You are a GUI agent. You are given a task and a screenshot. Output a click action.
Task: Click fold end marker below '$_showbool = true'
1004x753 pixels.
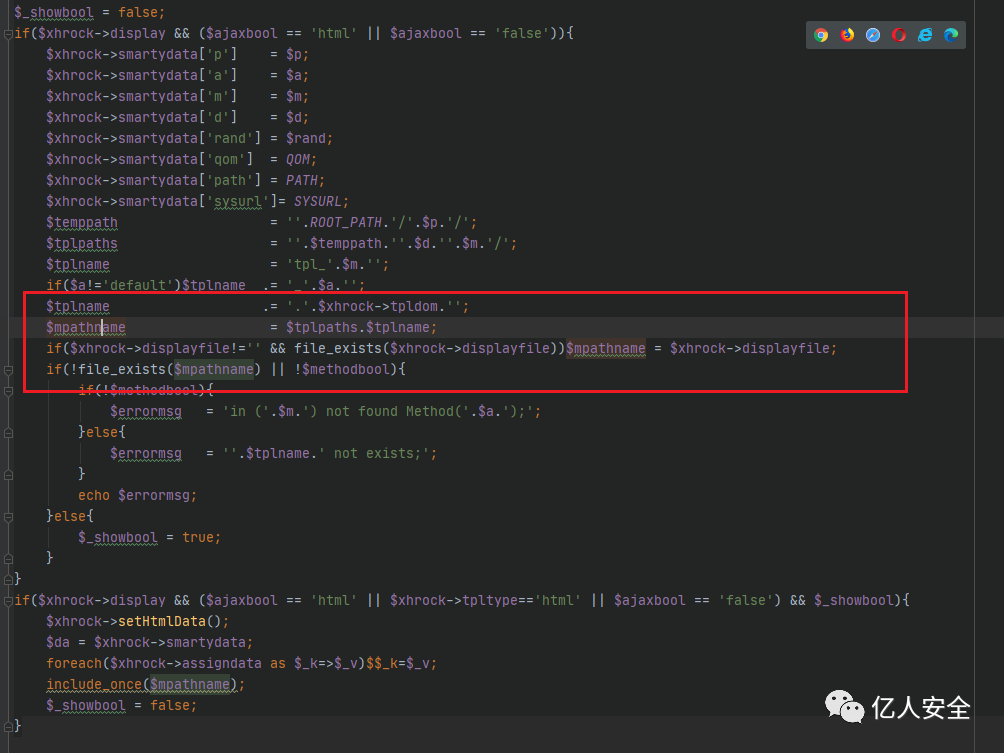(8, 558)
